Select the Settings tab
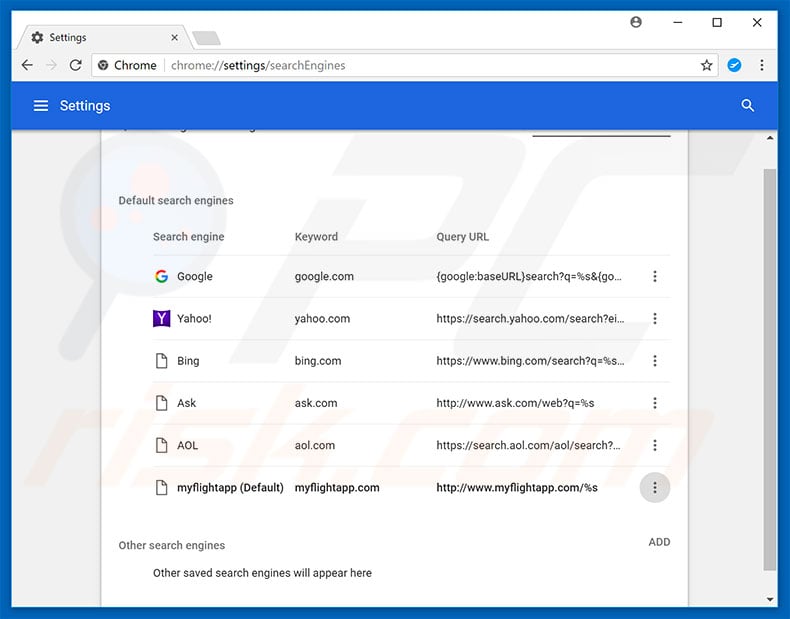Viewport: 790px width, 619px height. [x=103, y=37]
